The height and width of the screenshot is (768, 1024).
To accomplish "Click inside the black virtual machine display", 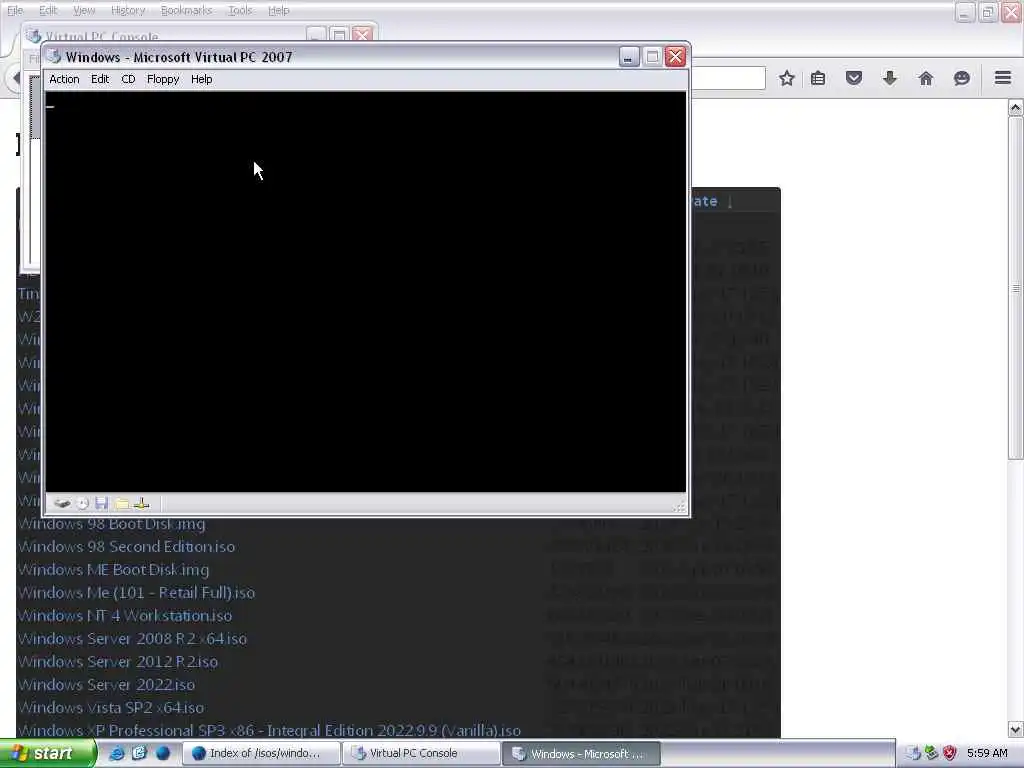I will [366, 291].
